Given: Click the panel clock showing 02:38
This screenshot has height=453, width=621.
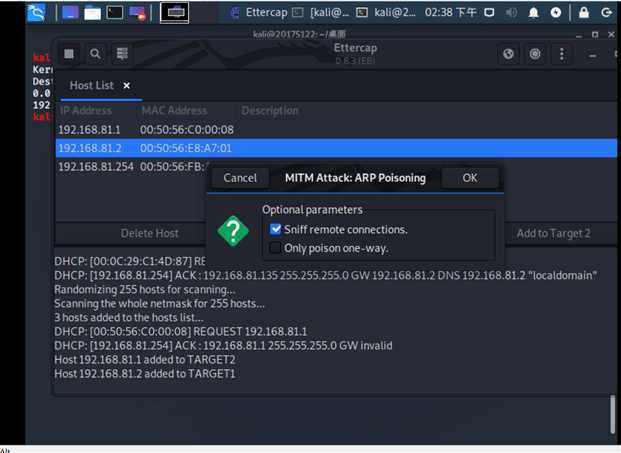Looking at the screenshot, I should [450, 13].
